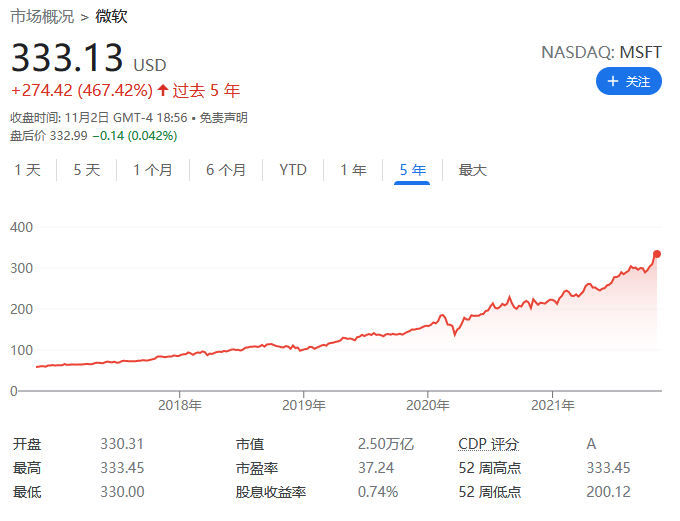Click the 收盘时间 closing time text
The width and height of the screenshot is (680, 521).
click(x=99, y=118)
